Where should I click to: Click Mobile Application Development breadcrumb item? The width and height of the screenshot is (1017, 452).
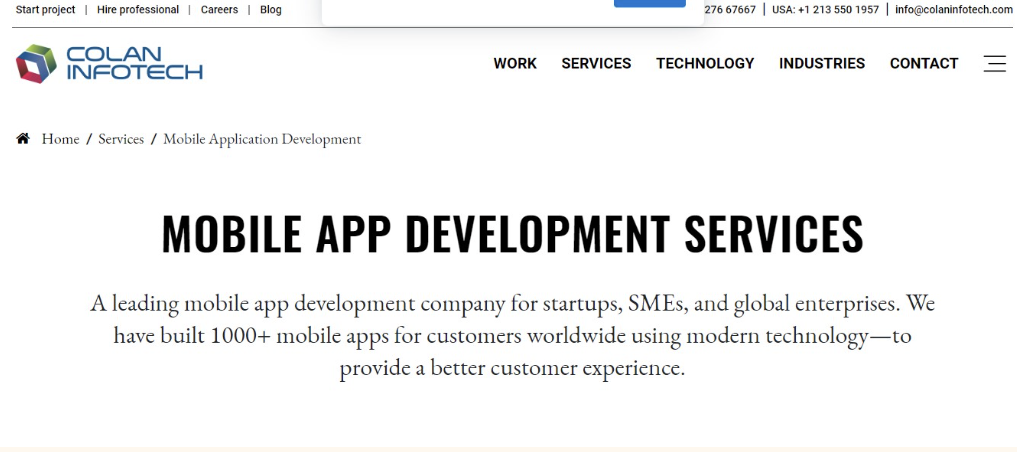262,139
